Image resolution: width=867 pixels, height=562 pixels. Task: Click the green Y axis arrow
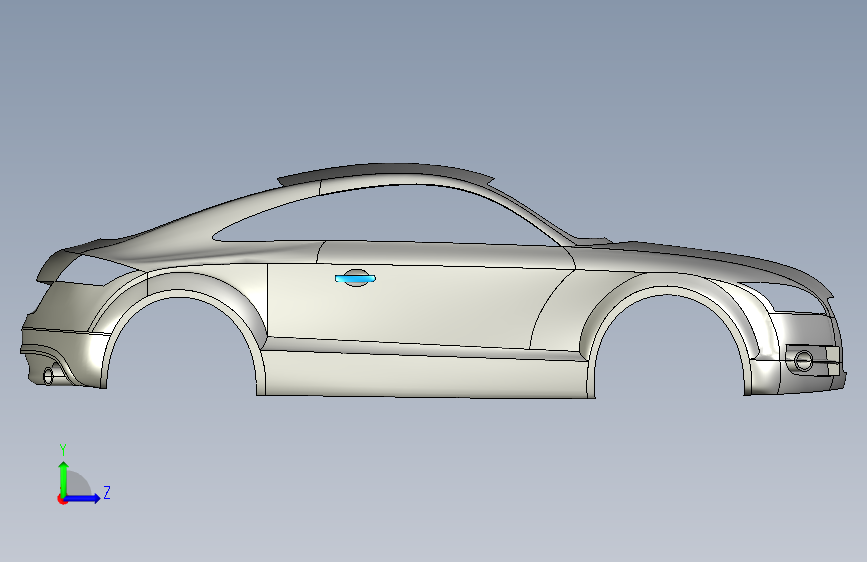coord(64,478)
